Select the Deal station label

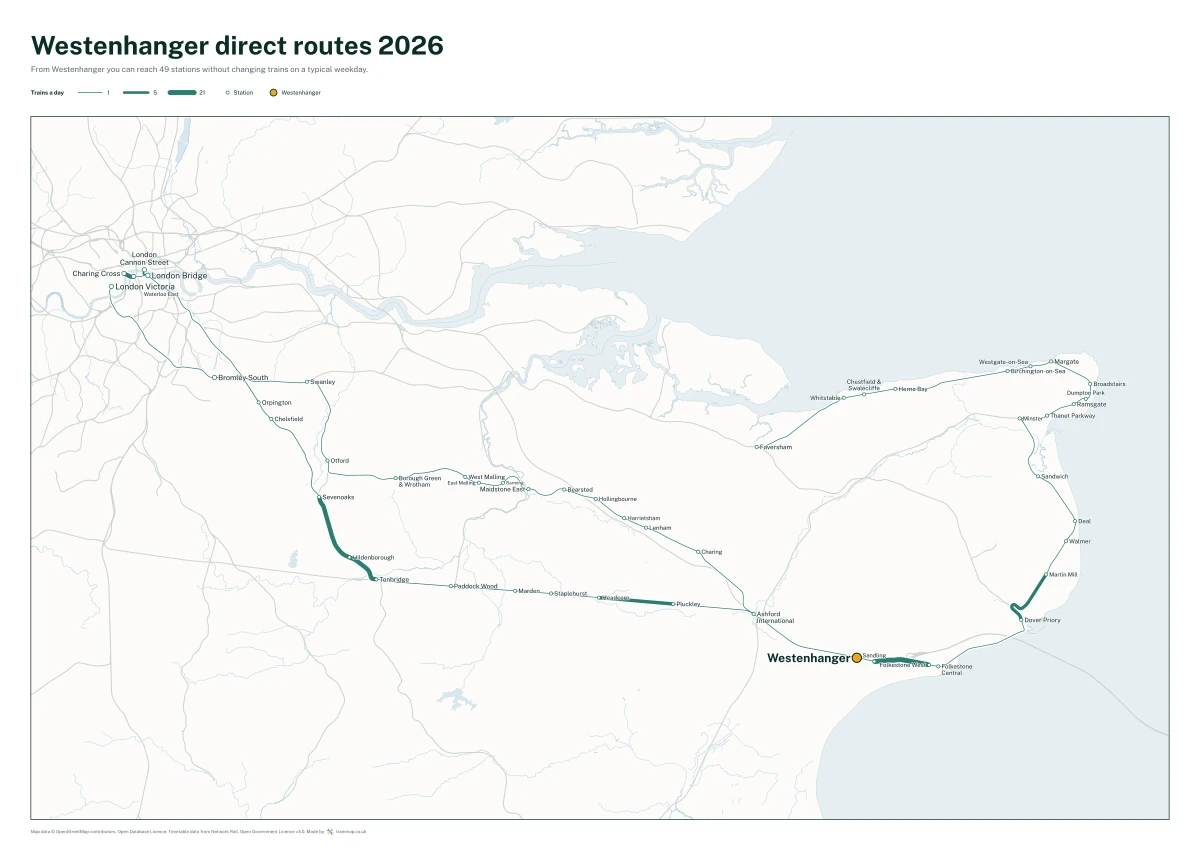click(1084, 521)
